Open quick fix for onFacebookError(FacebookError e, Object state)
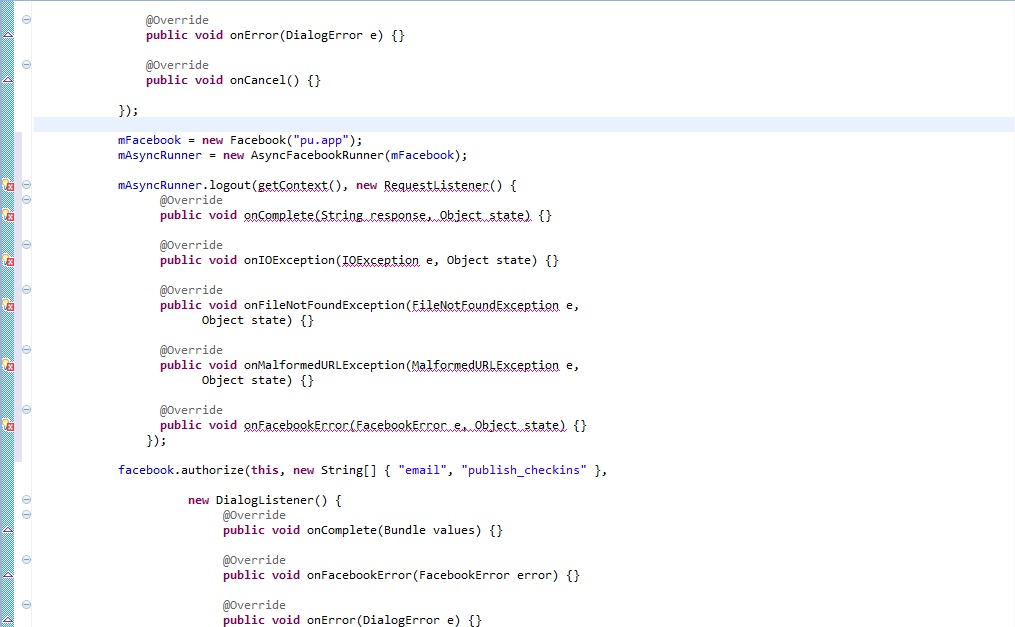Screen dimensions: 1015x627 coord(7,425)
